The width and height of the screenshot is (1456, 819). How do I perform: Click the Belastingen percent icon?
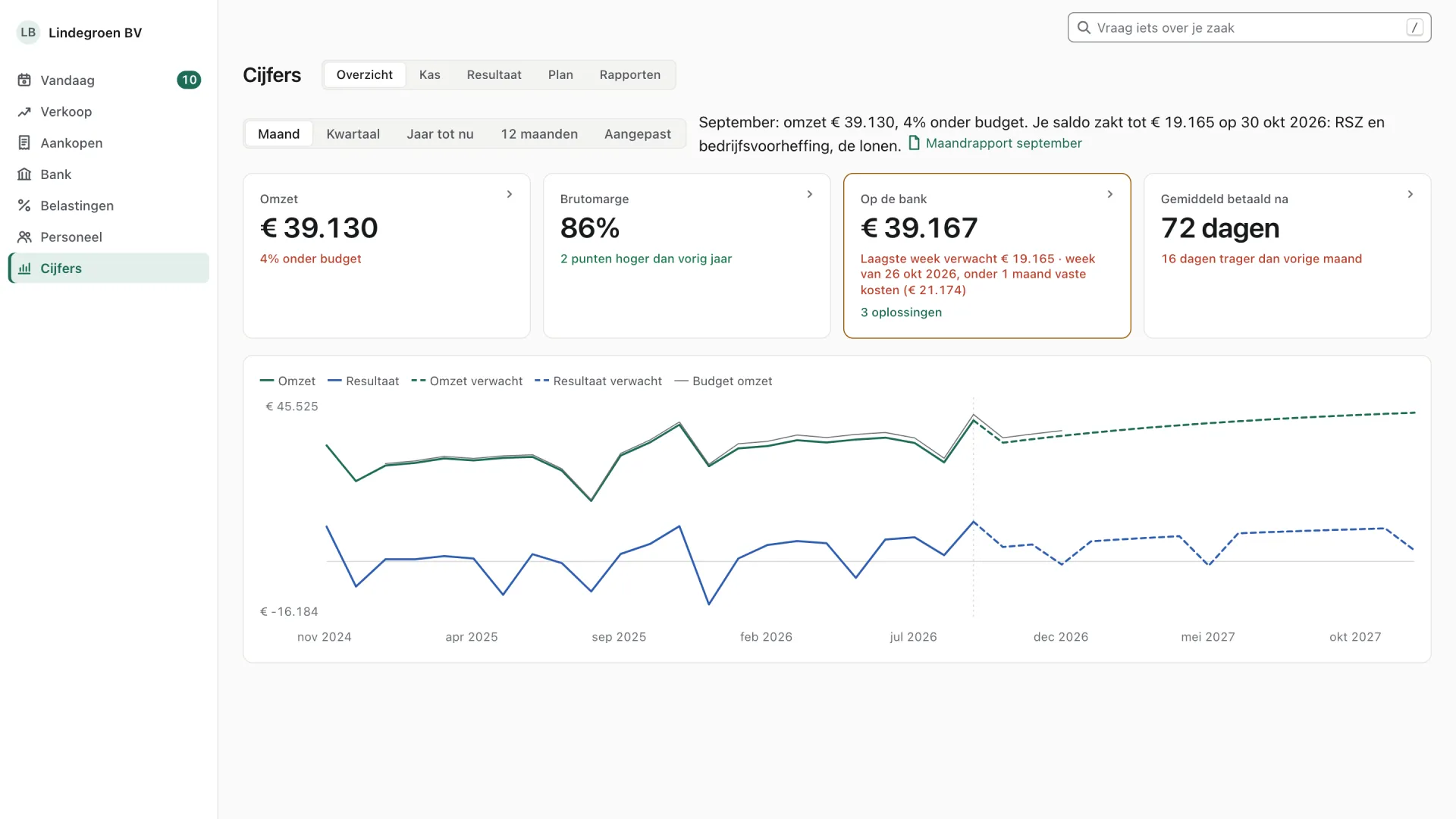(24, 206)
